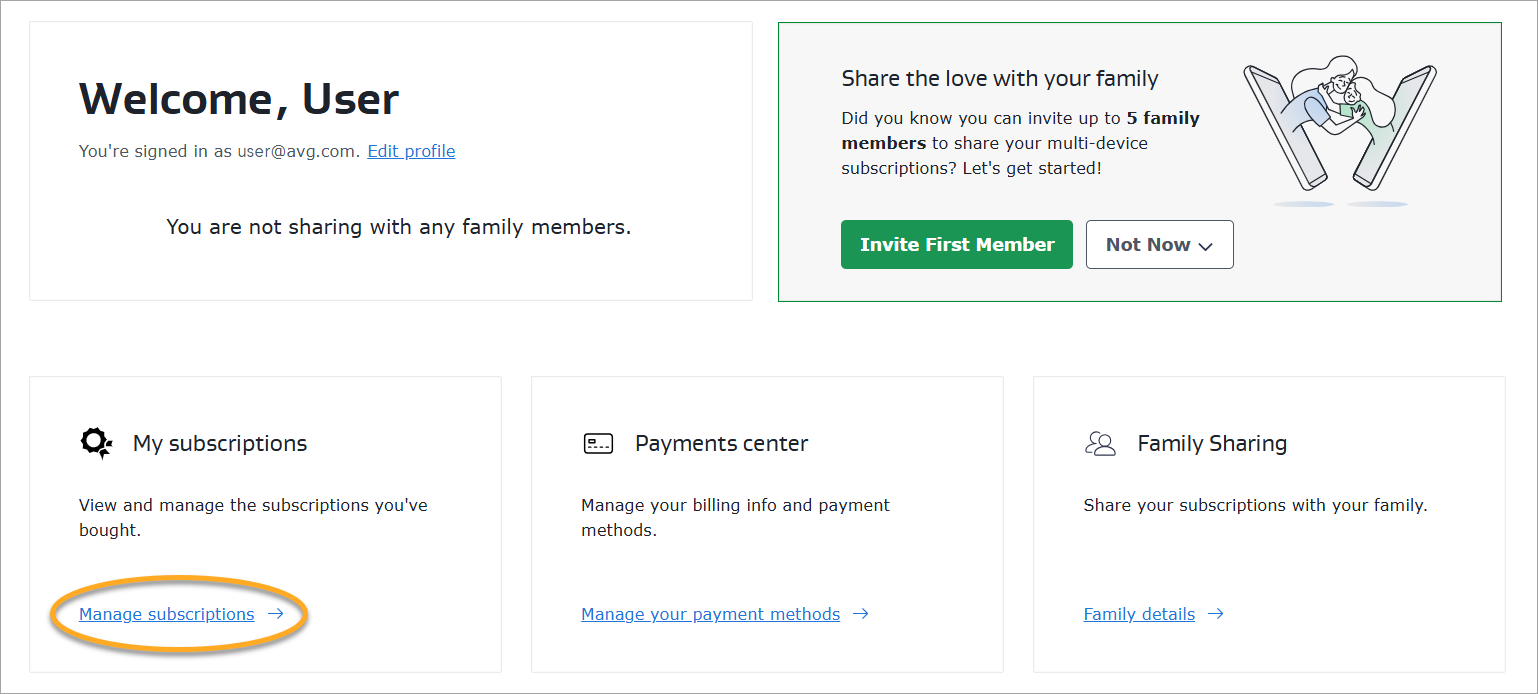Viewport: 1538px width, 694px height.
Task: Select the My subscriptions heading
Action: [220, 444]
